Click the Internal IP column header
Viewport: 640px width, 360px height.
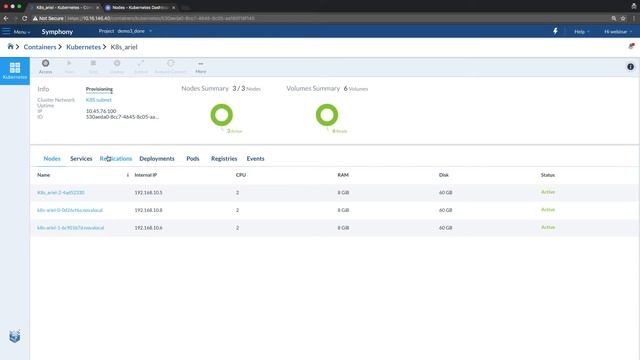pyautogui.click(x=146, y=175)
